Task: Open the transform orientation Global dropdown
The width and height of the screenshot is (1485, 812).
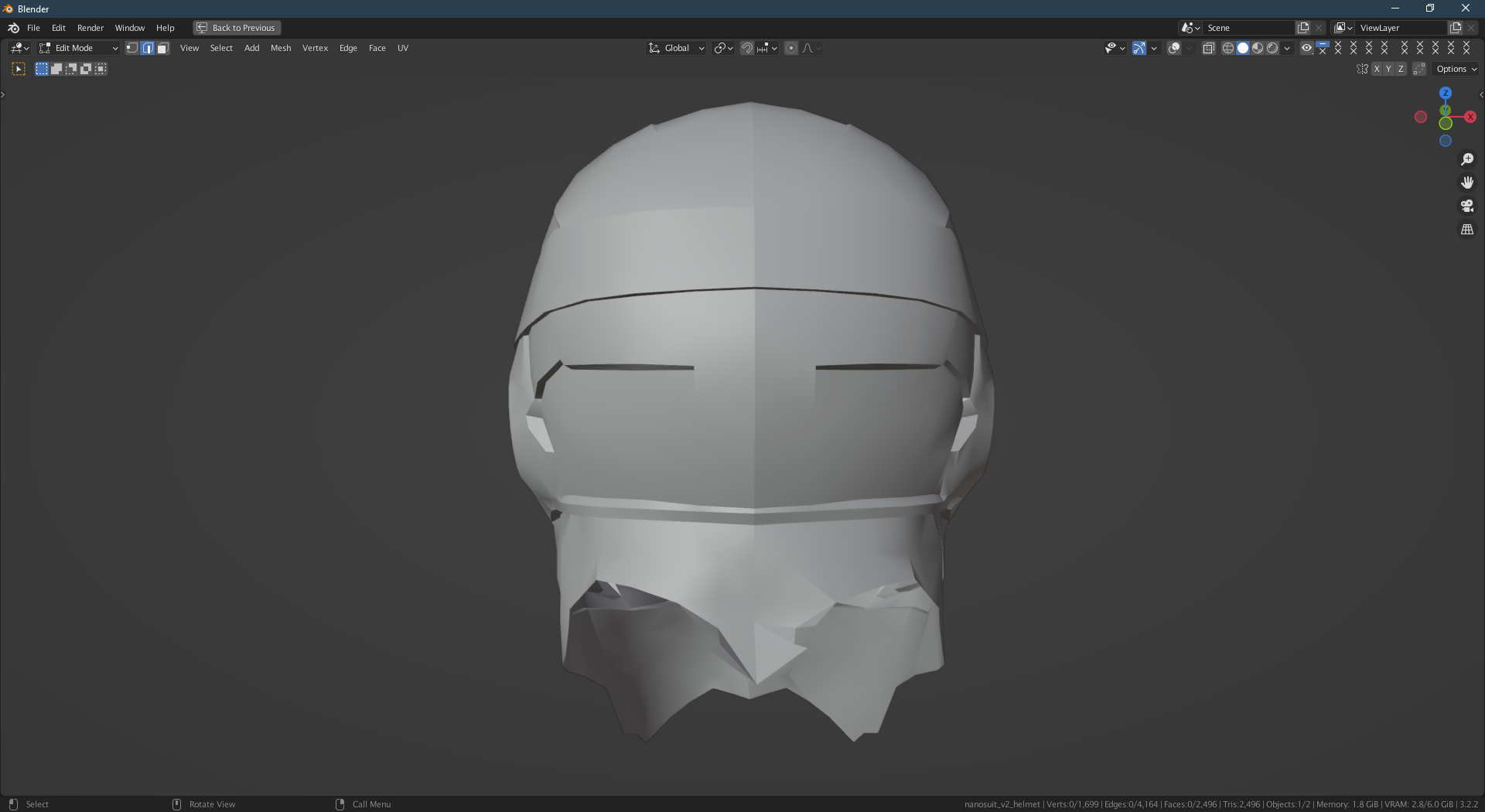Action: point(675,48)
